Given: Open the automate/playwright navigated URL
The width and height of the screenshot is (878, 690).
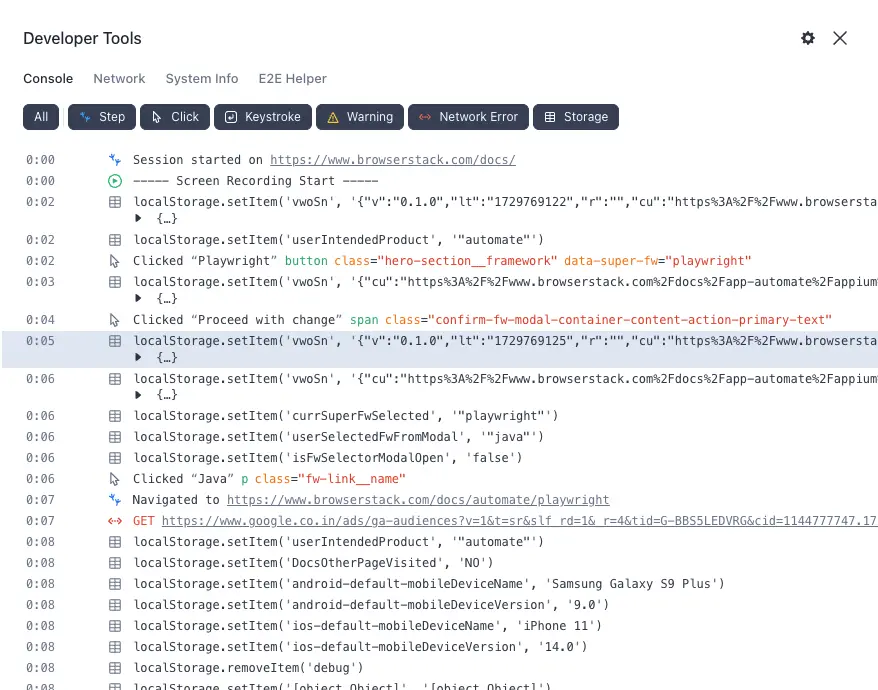Looking at the screenshot, I should 417,500.
